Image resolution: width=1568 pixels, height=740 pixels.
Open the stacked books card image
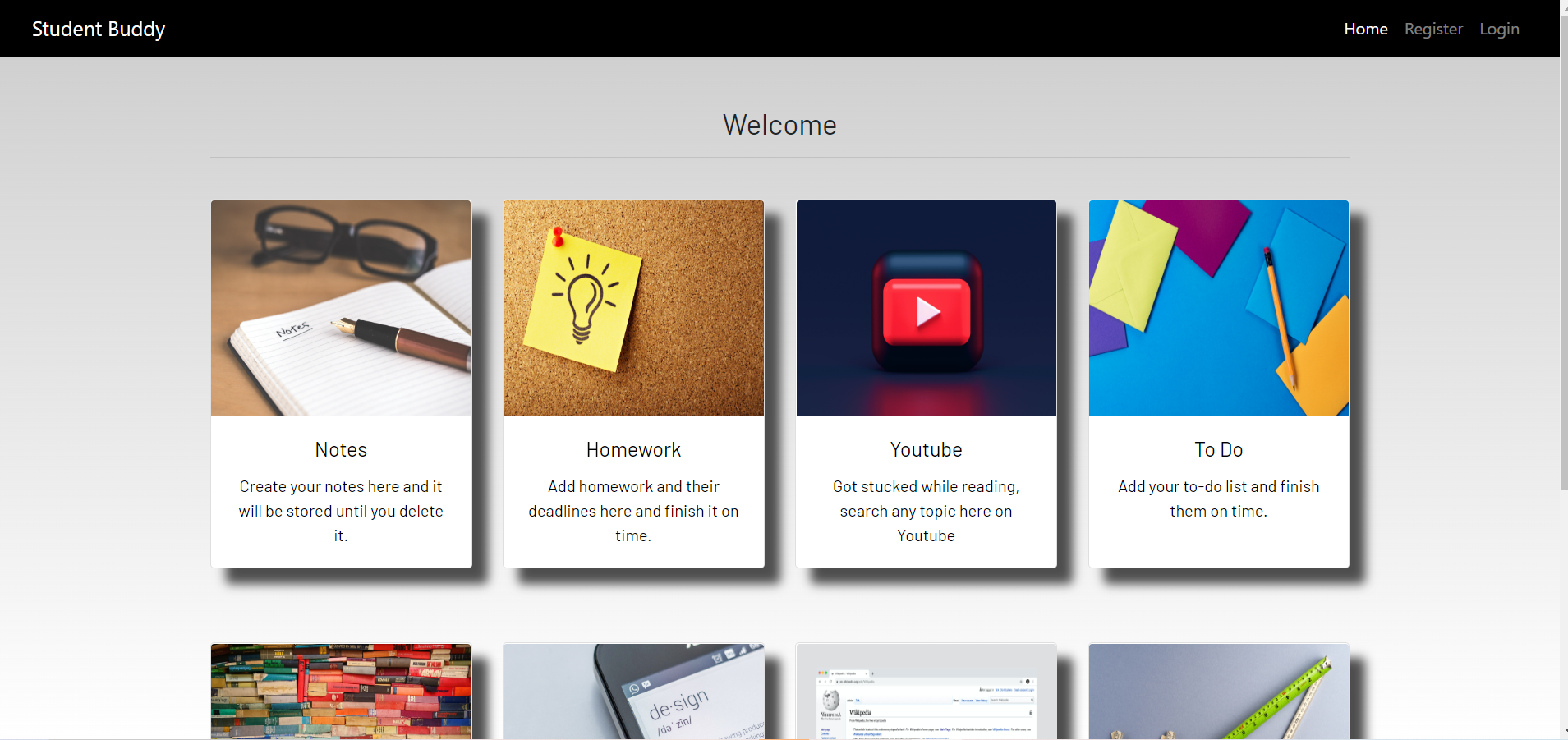(x=341, y=692)
